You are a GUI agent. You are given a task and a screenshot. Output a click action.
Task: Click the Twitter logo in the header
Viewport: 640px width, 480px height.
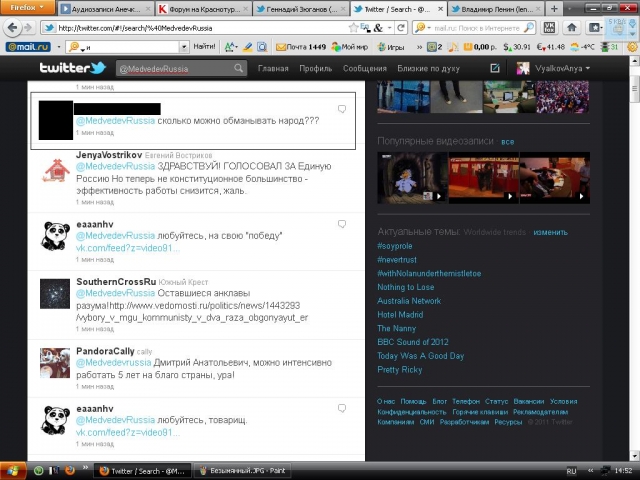(72, 68)
